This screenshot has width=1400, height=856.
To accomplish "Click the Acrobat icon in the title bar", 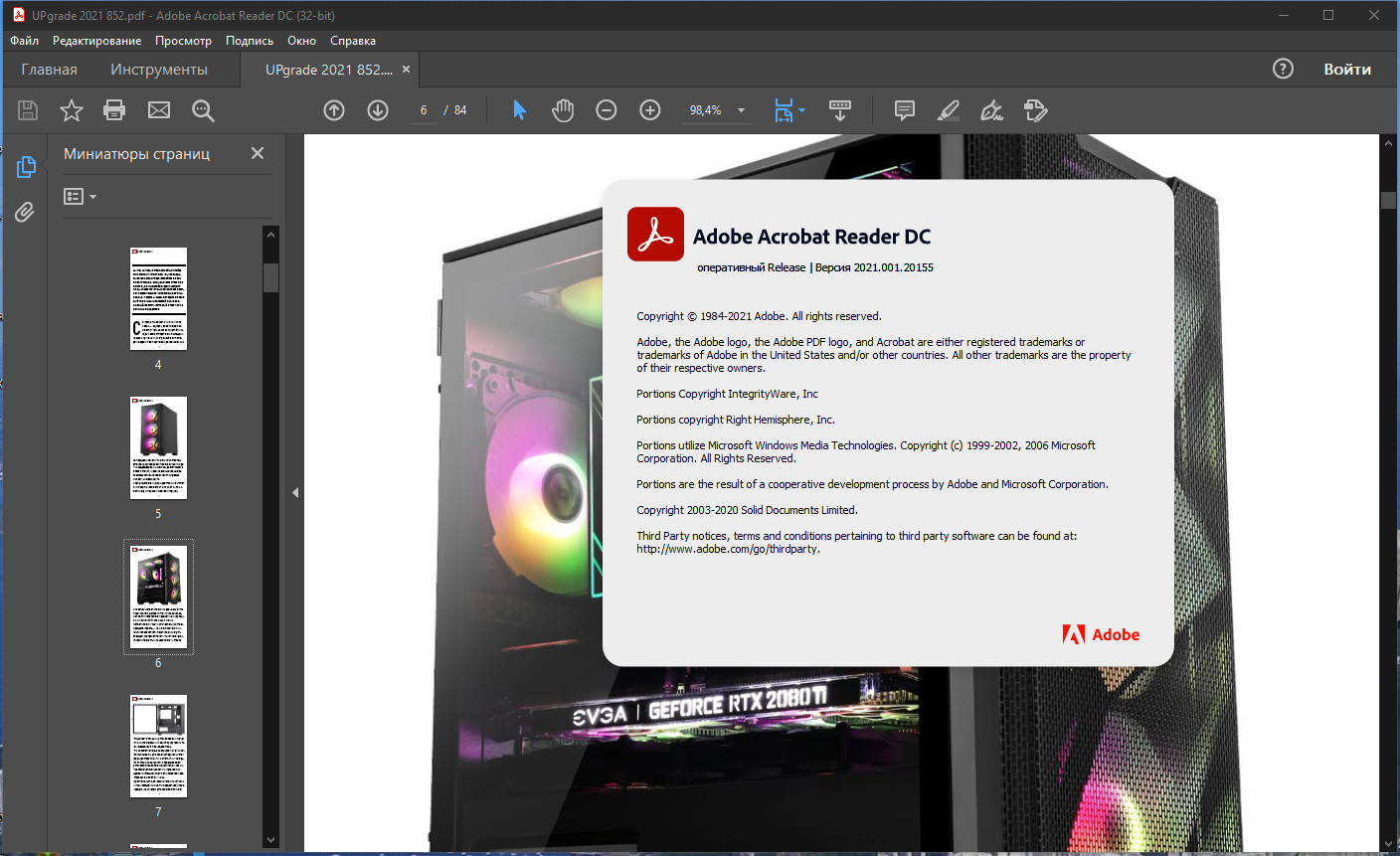I will coord(18,15).
